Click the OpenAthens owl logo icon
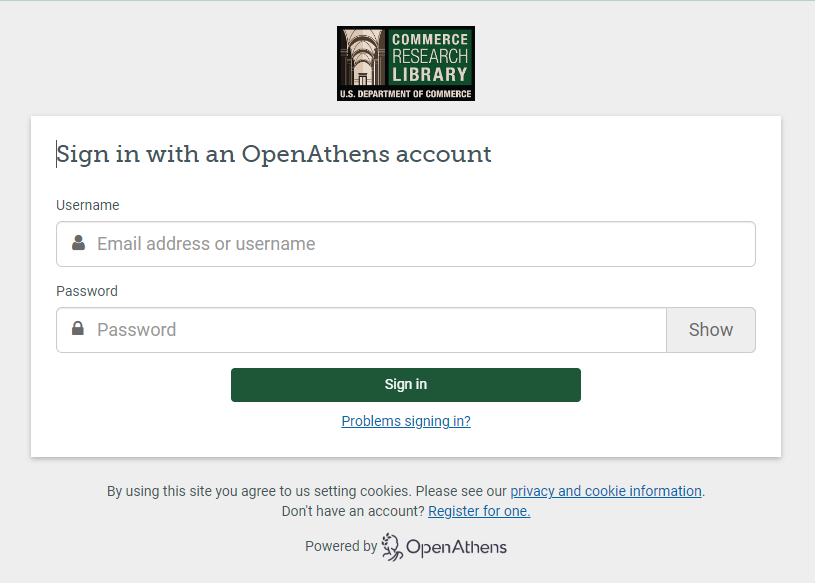Image resolution: width=815 pixels, height=583 pixels. (391, 546)
